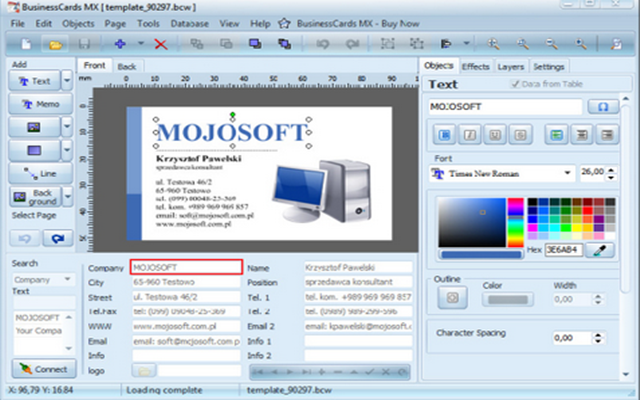Image resolution: width=640 pixels, height=400 pixels.
Task: Switch to the Back card tab
Action: 127,67
